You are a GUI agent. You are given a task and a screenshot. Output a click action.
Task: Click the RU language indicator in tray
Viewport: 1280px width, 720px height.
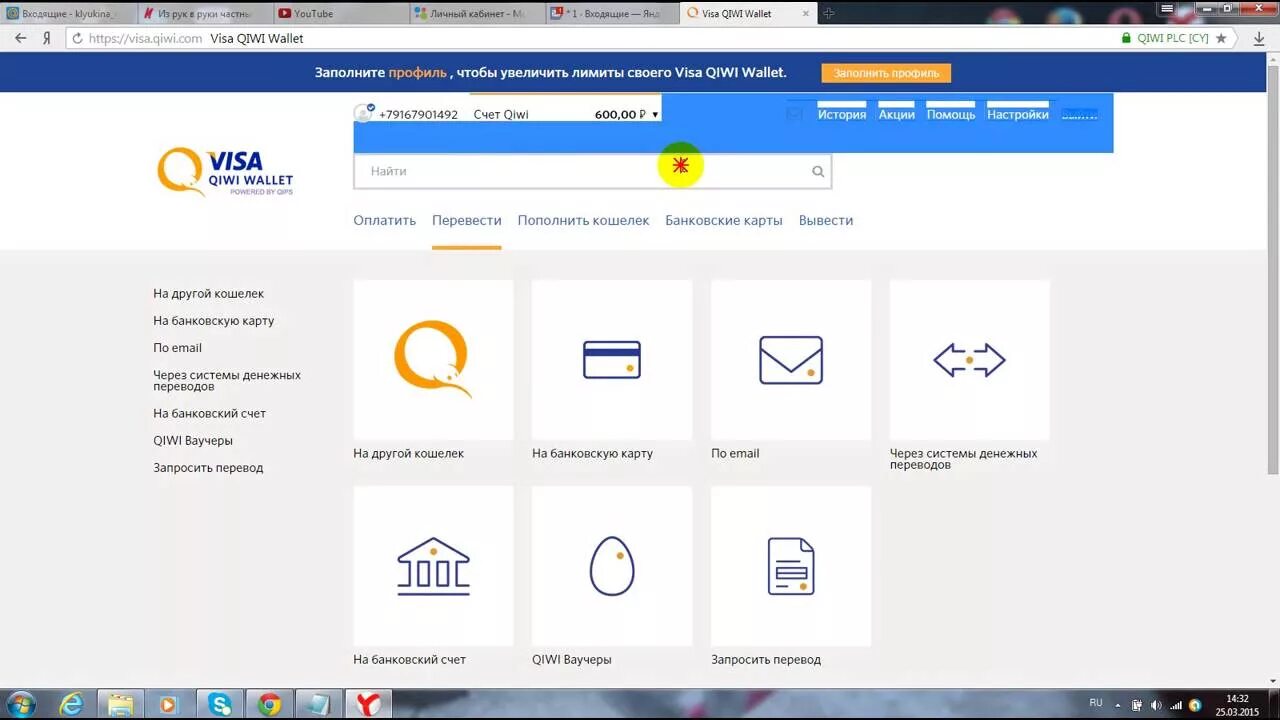[1096, 703]
